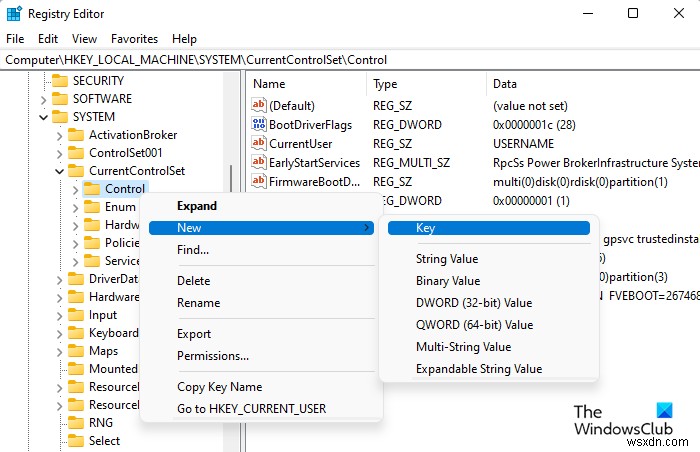This screenshot has width=700, height=452.
Task: Click the (Default) value icon
Action: point(259,106)
